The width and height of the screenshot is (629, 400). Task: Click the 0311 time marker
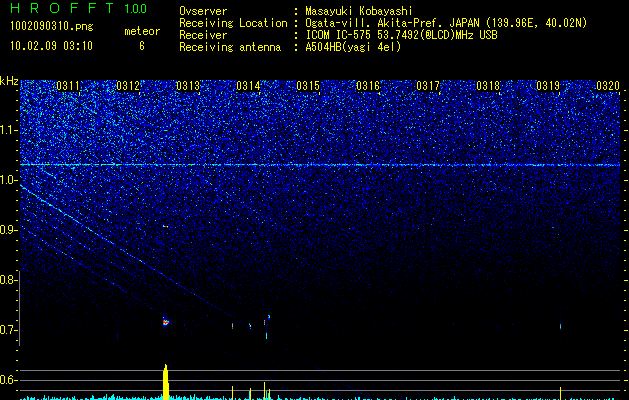68,86
